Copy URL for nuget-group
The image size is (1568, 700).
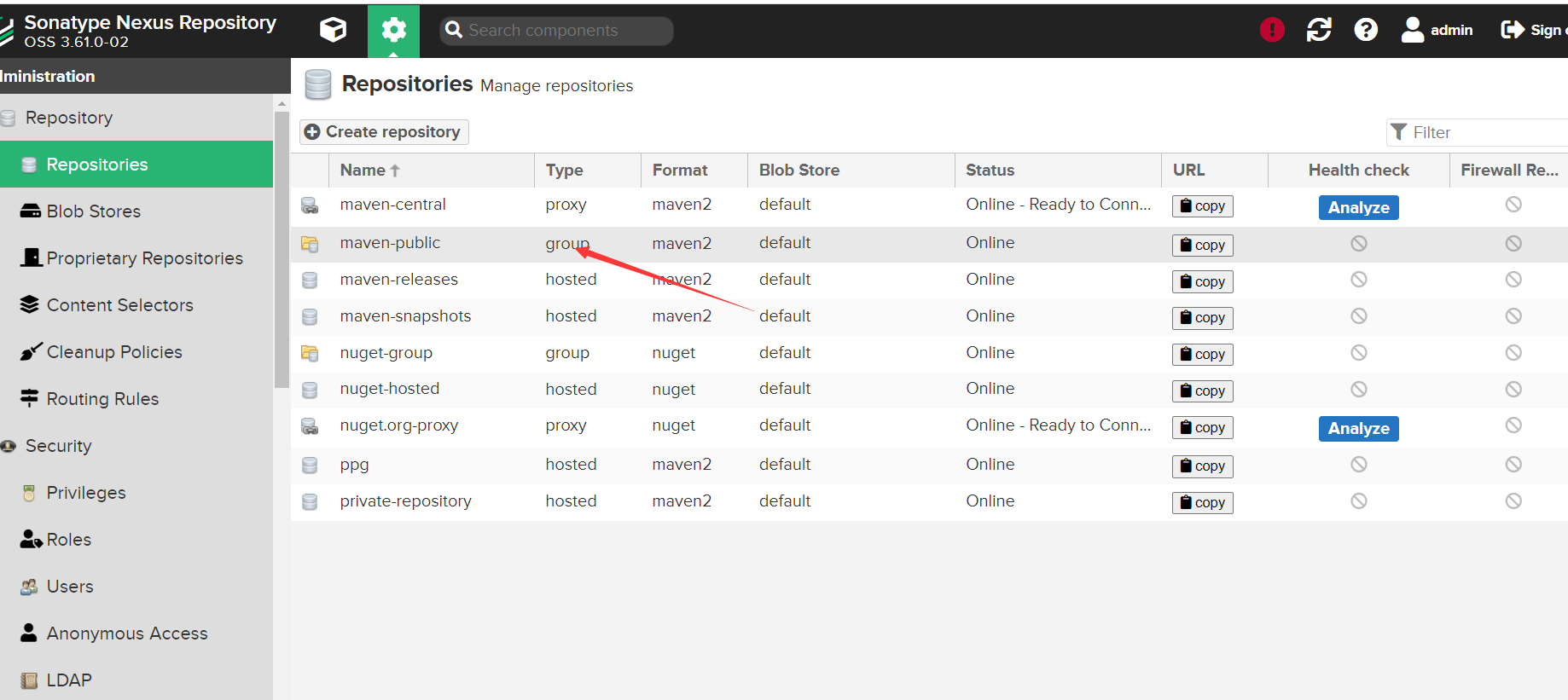click(1202, 355)
